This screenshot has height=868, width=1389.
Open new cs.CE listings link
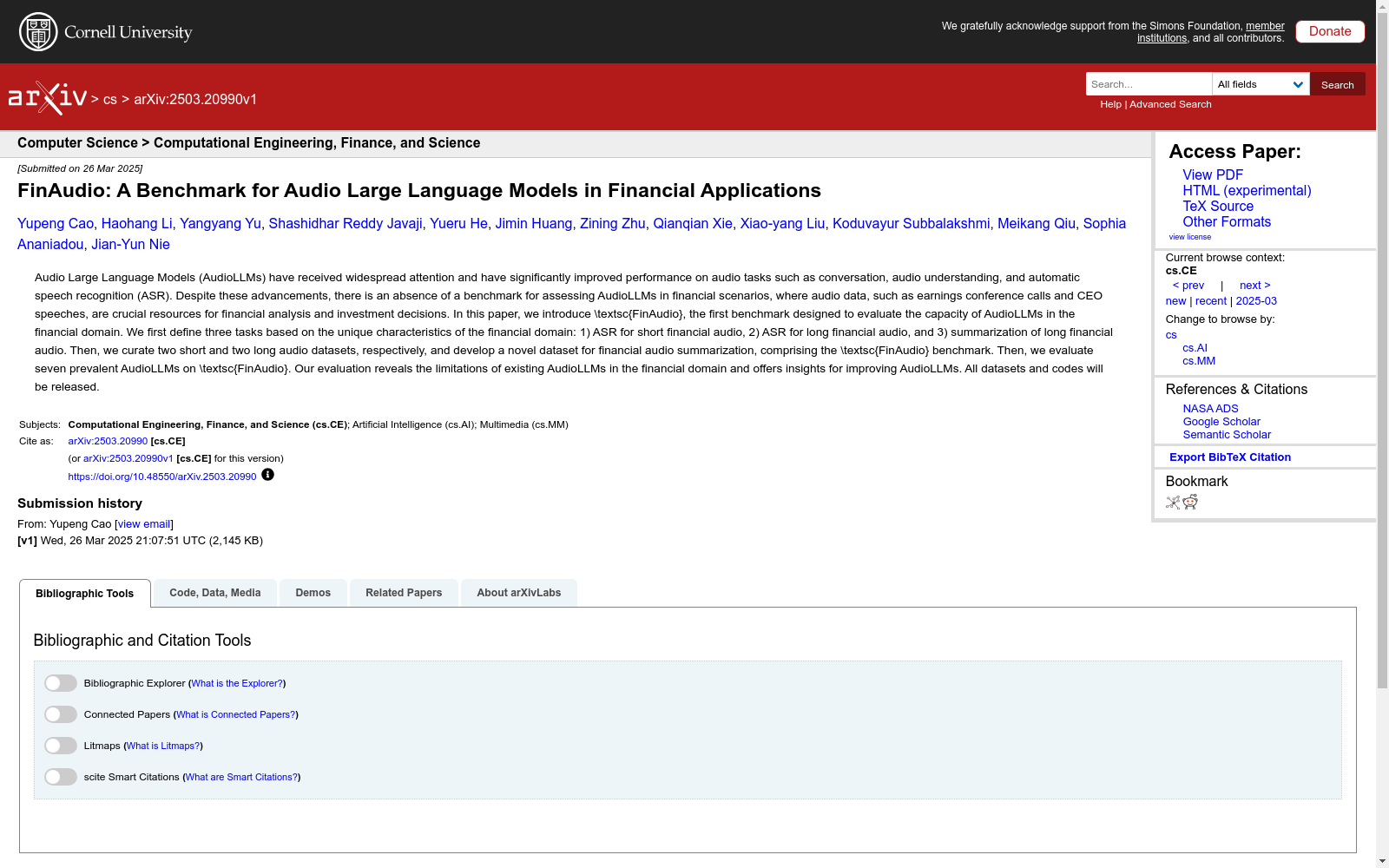pos(1175,301)
